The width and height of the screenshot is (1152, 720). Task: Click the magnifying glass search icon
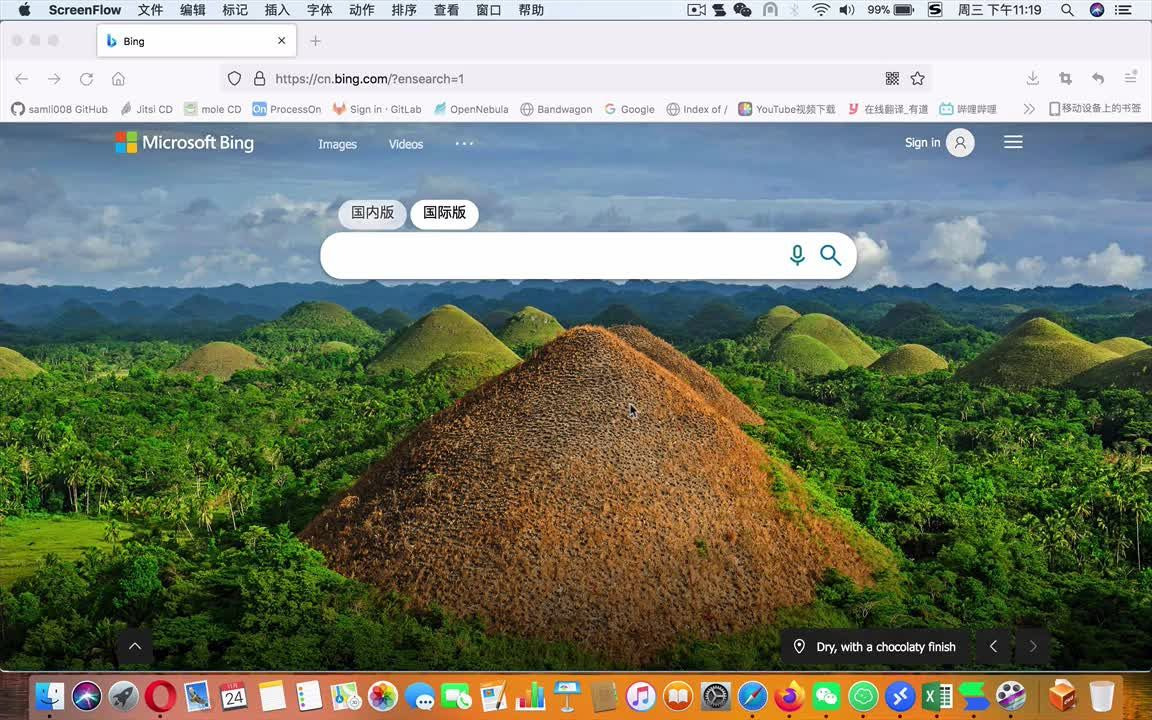click(x=830, y=255)
